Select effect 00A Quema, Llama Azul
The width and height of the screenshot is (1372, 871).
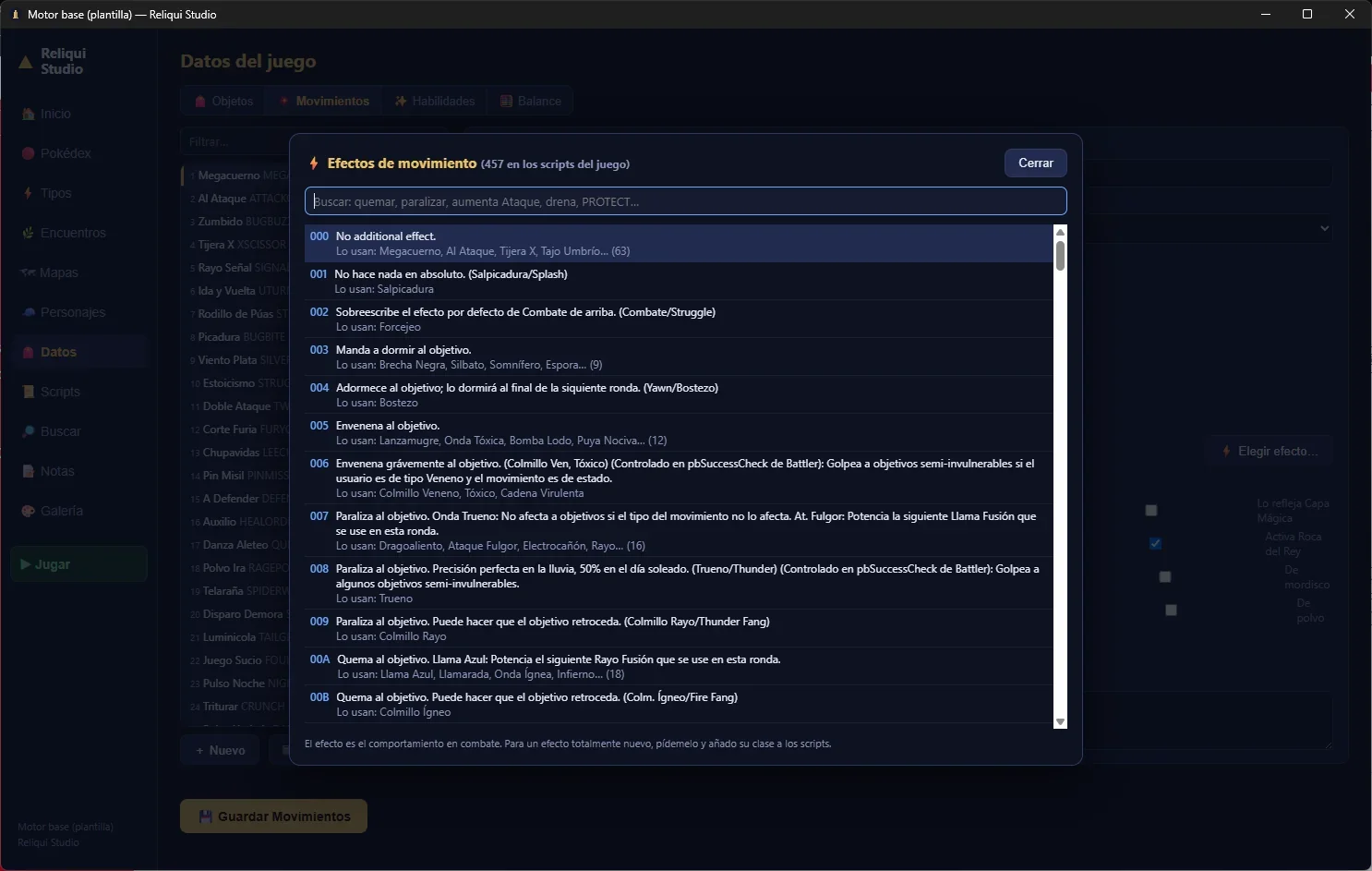679,667
